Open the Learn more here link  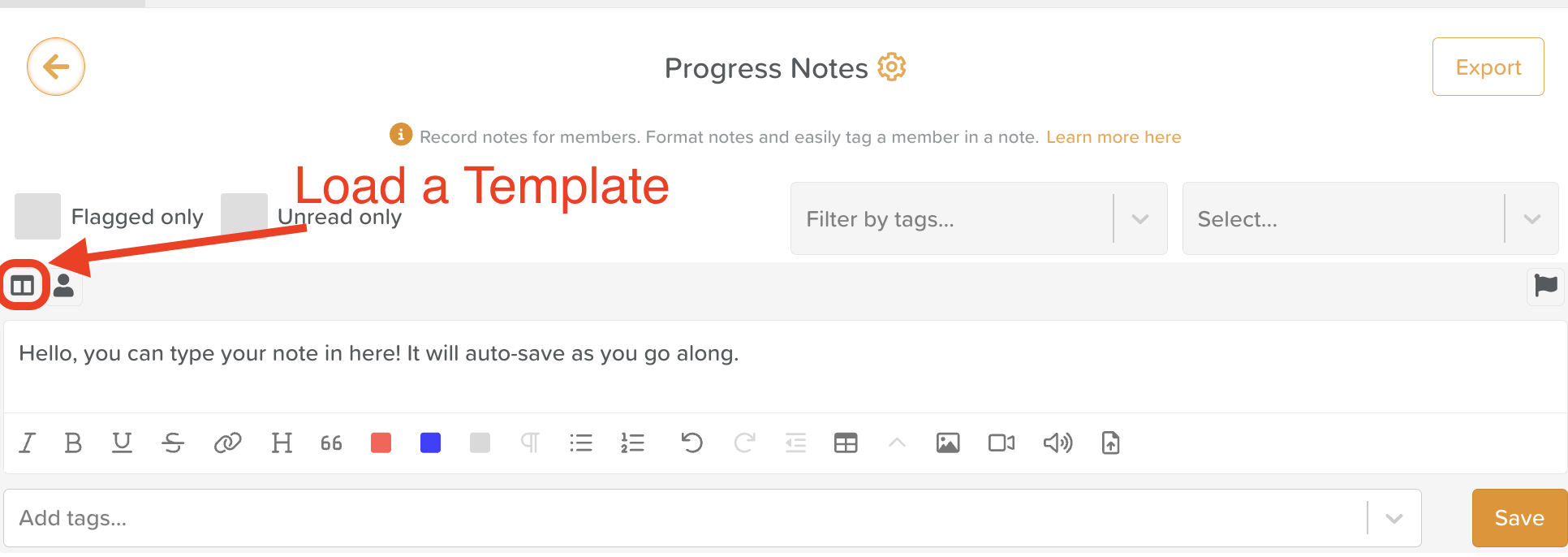click(x=1113, y=137)
